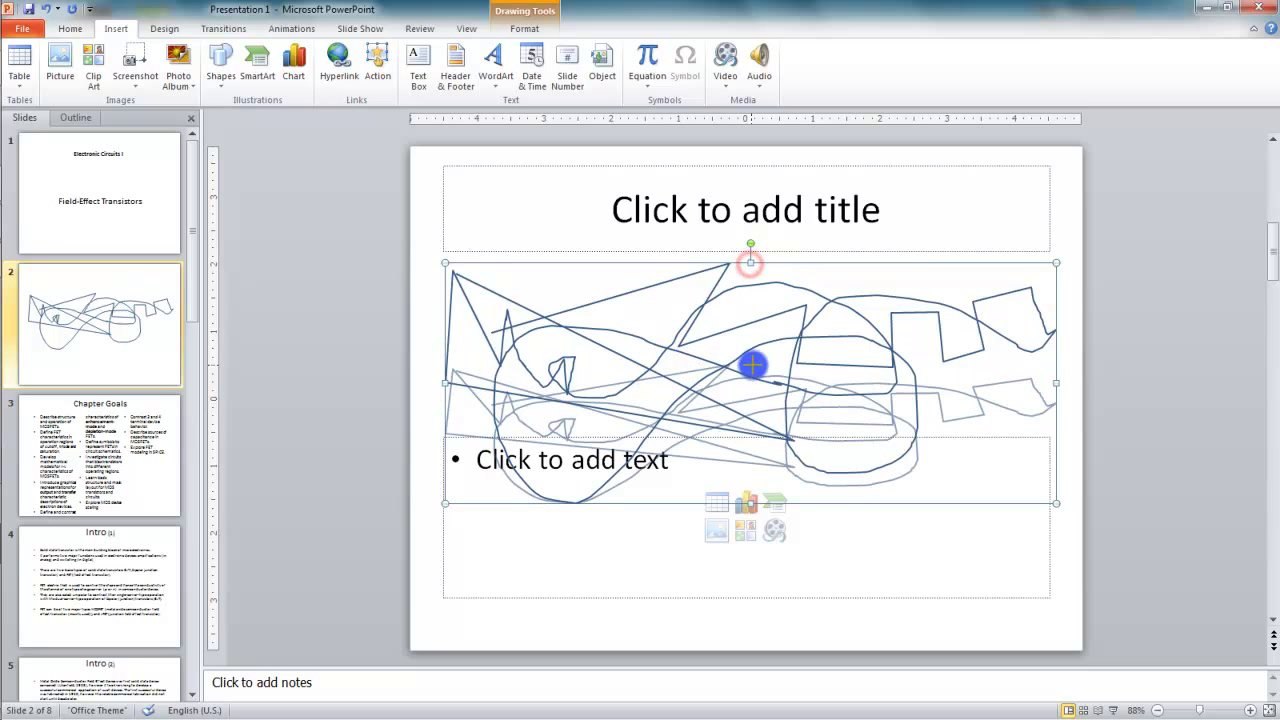
Task: Click the Video icon in Media group
Action: coord(725,56)
